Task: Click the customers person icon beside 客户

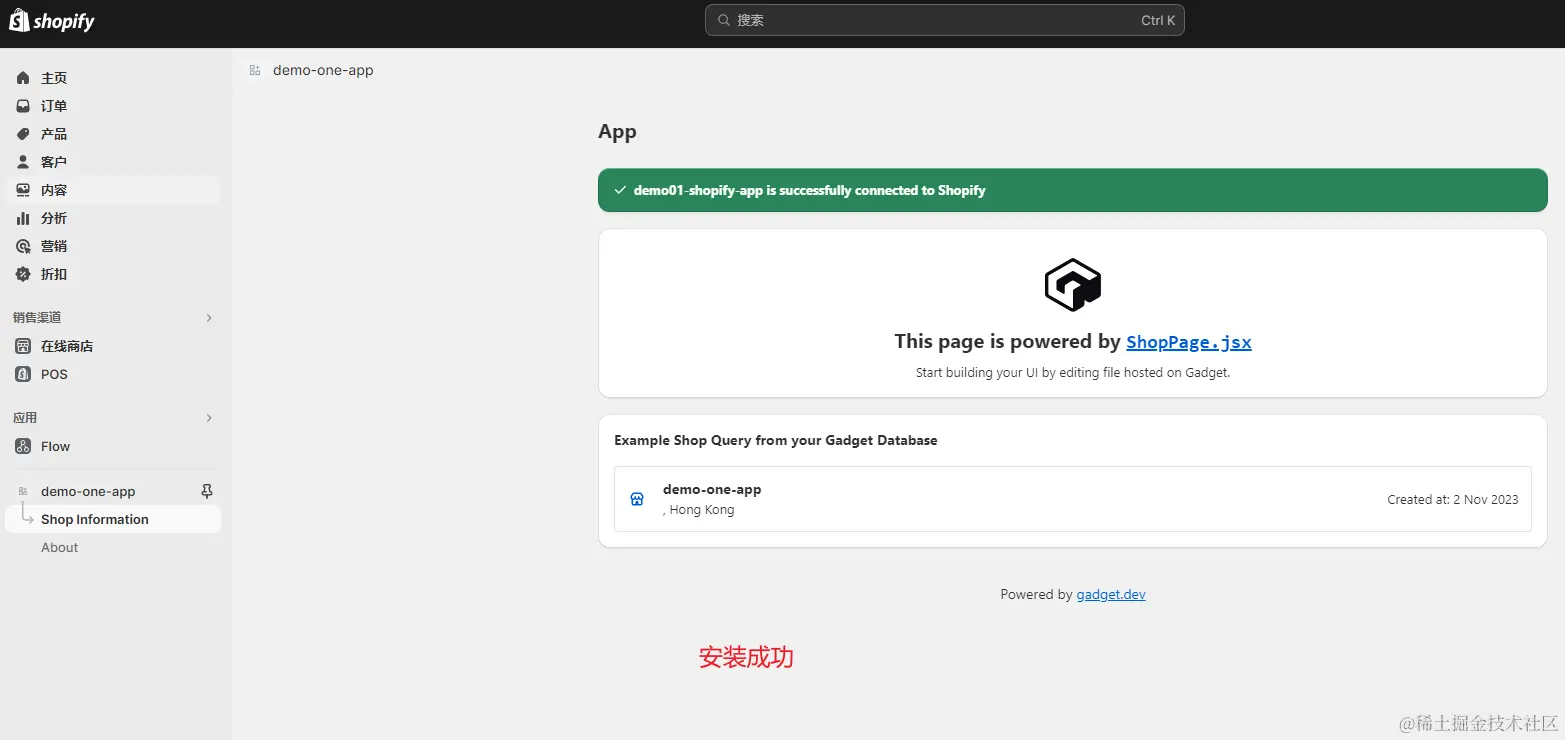Action: point(23,162)
